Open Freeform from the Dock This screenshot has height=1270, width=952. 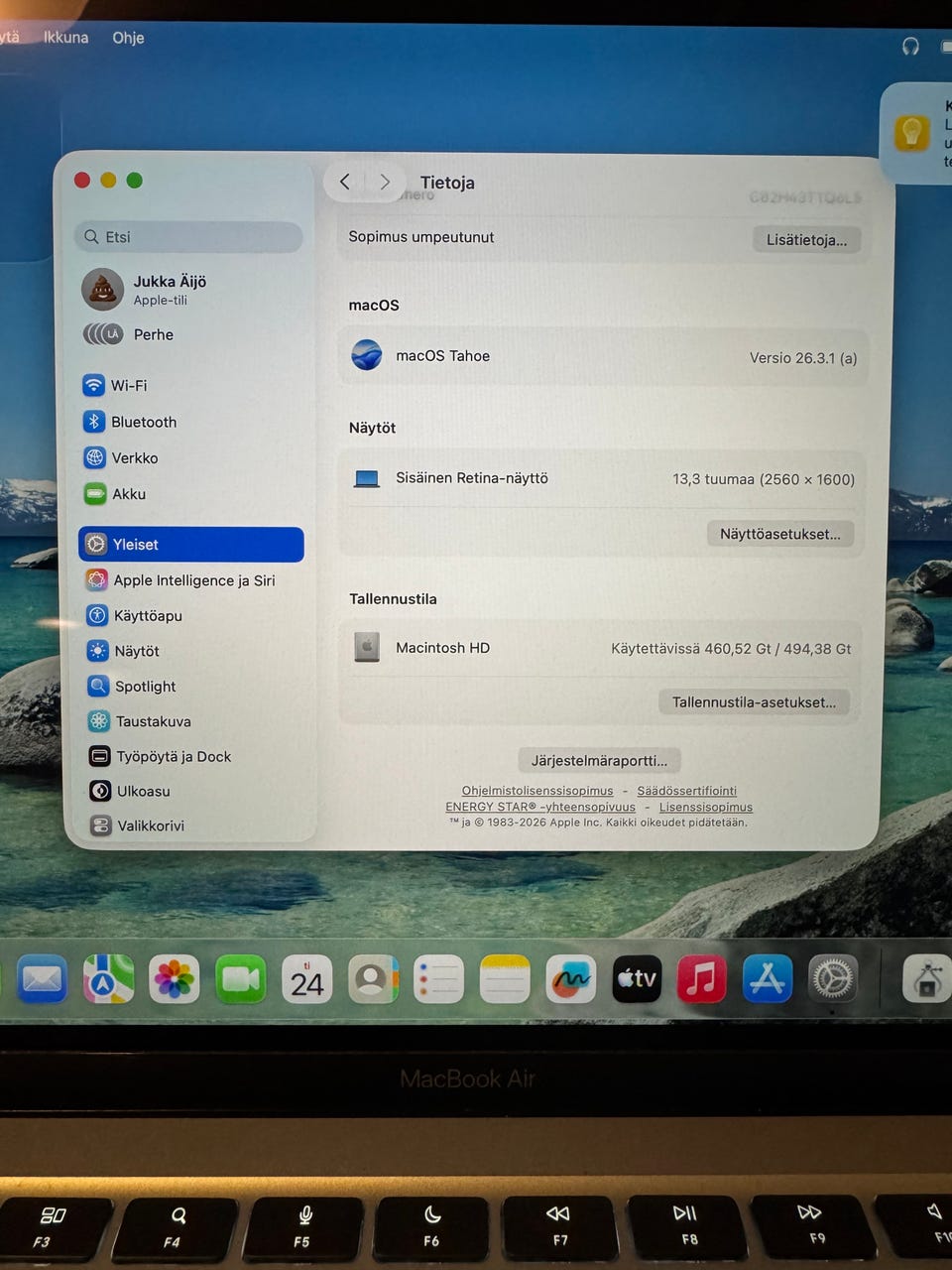pyautogui.click(x=570, y=979)
